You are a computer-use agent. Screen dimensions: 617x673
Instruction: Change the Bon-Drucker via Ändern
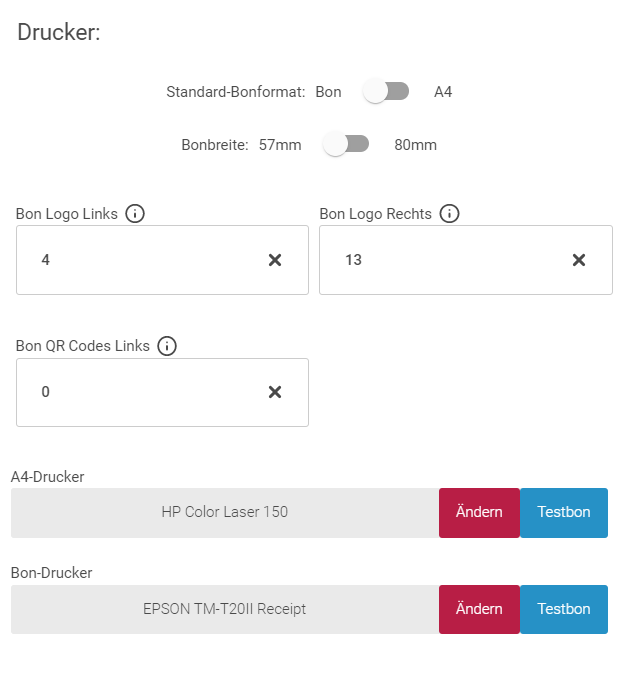pyautogui.click(x=479, y=609)
